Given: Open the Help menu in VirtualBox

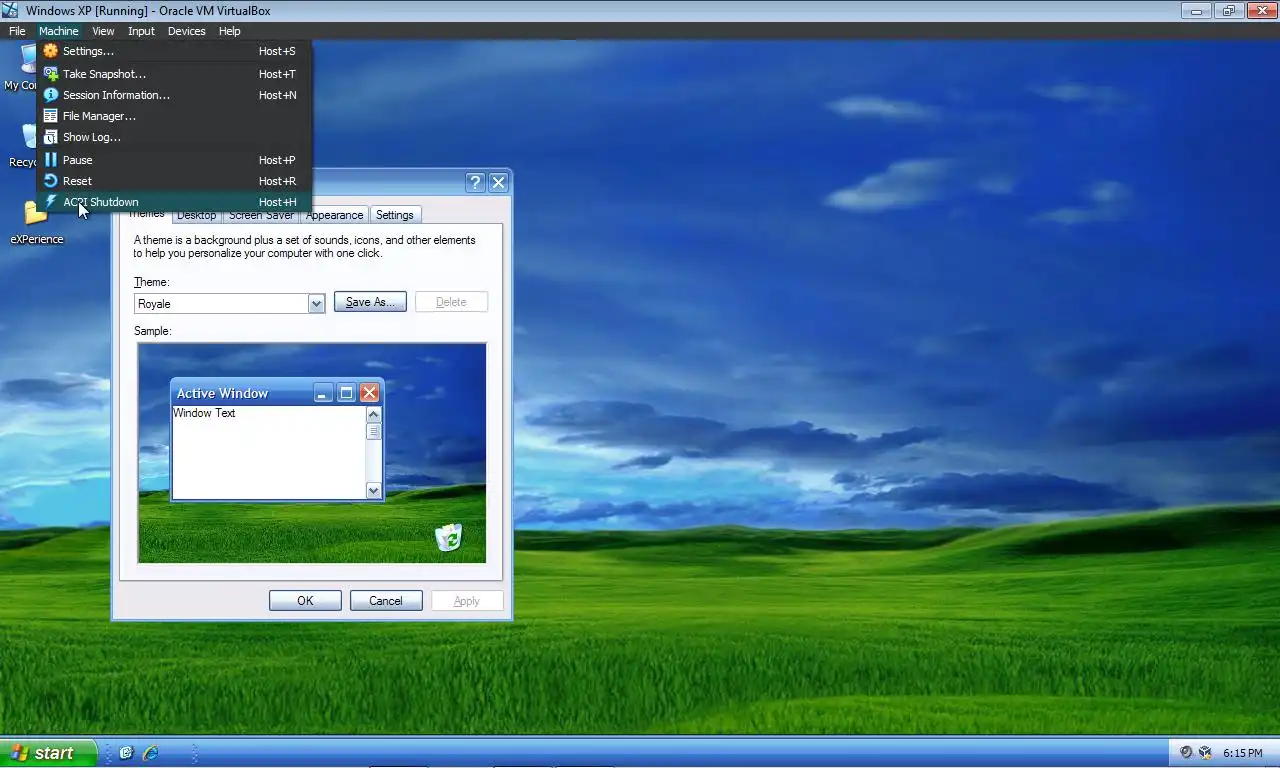Looking at the screenshot, I should [x=230, y=31].
